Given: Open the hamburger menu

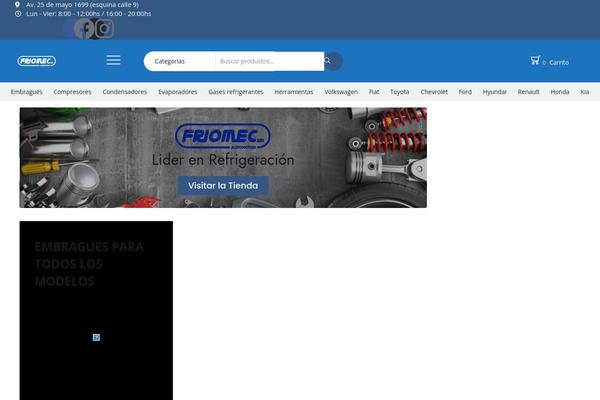Looking at the screenshot, I should [x=114, y=60].
